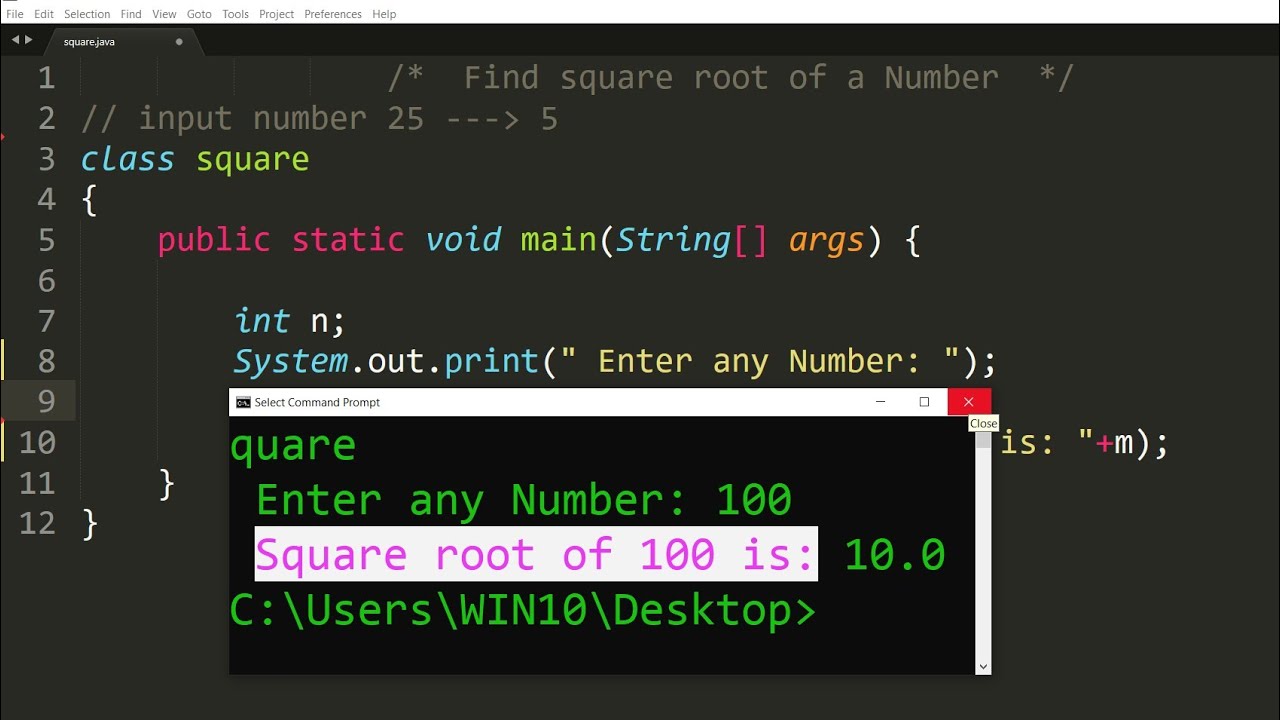Minimize the Command Prompt window

pos(880,402)
